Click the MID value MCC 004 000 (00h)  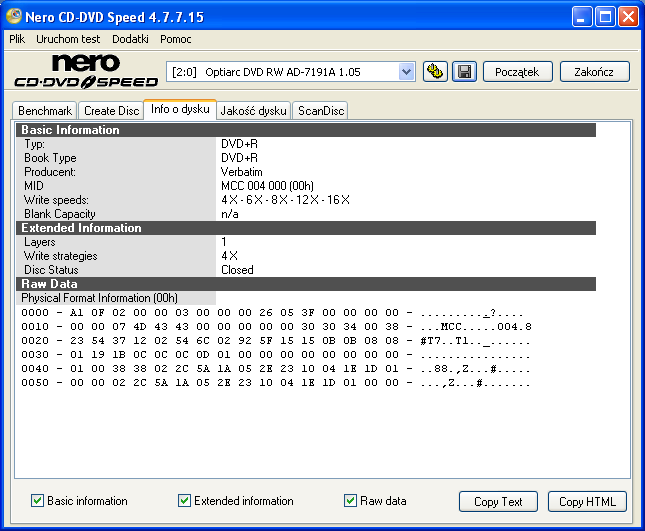coord(267,186)
